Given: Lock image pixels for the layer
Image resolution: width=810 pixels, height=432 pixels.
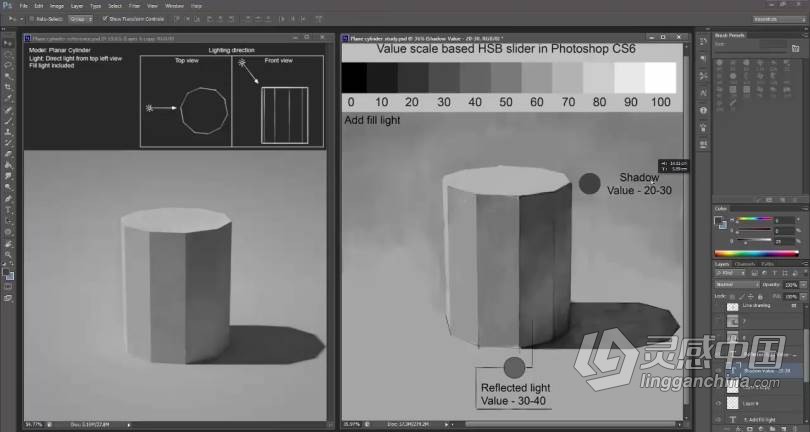Looking at the screenshot, I should pyautogui.click(x=741, y=297).
